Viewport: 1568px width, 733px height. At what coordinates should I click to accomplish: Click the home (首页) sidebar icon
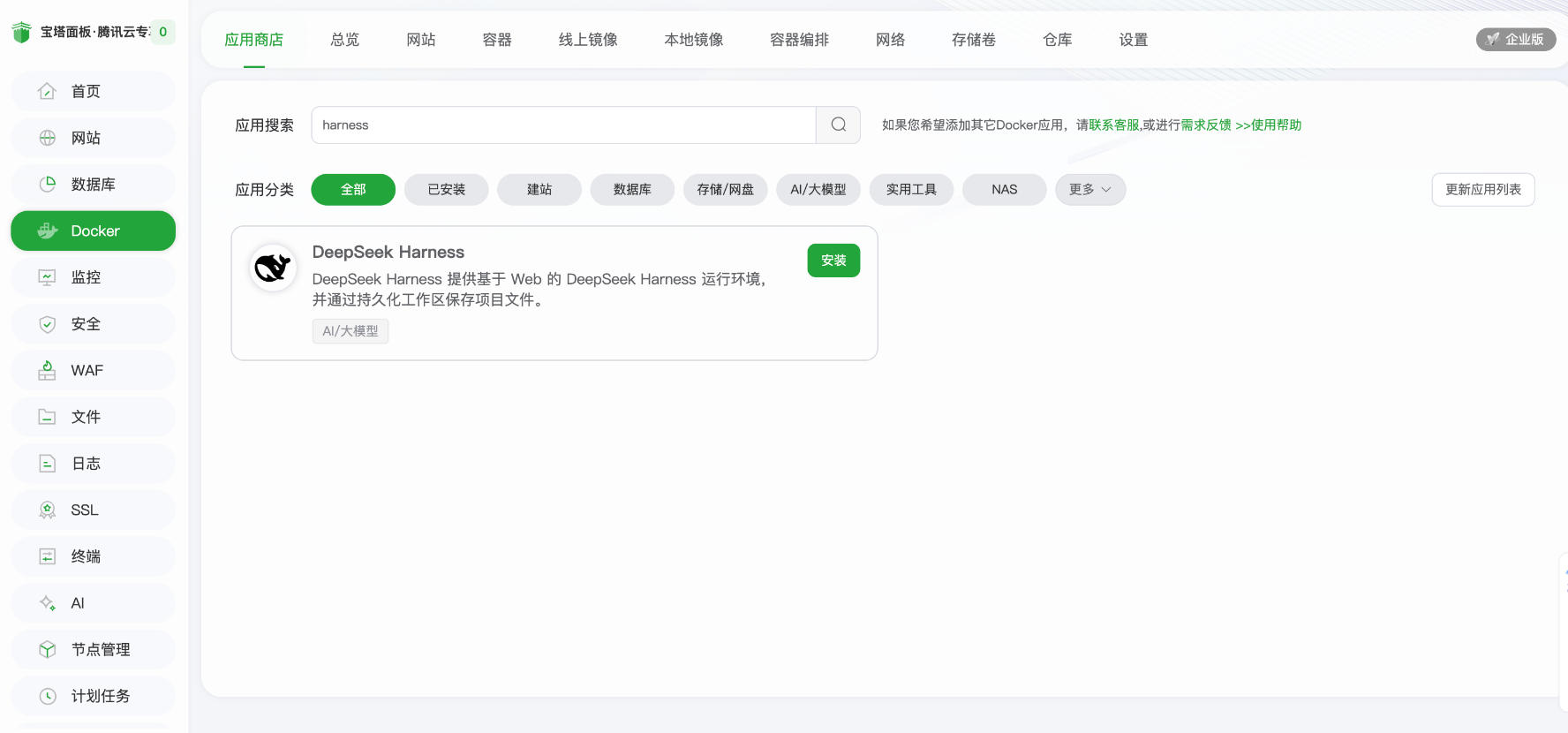48,91
